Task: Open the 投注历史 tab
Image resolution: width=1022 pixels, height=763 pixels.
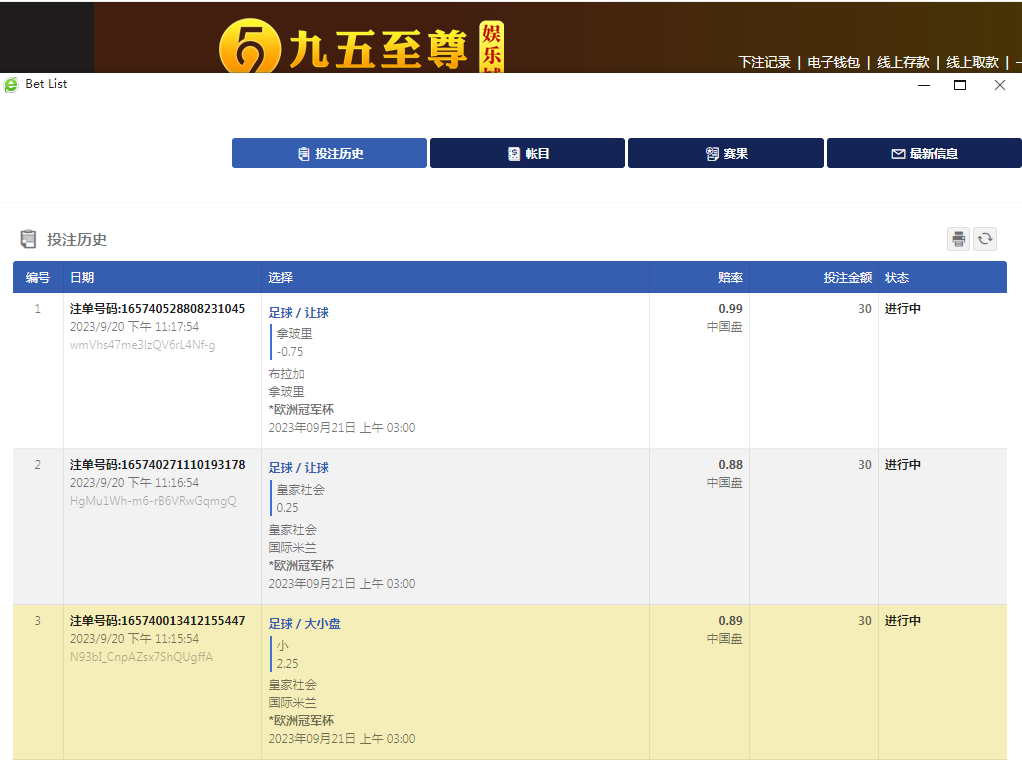Action: [x=330, y=153]
